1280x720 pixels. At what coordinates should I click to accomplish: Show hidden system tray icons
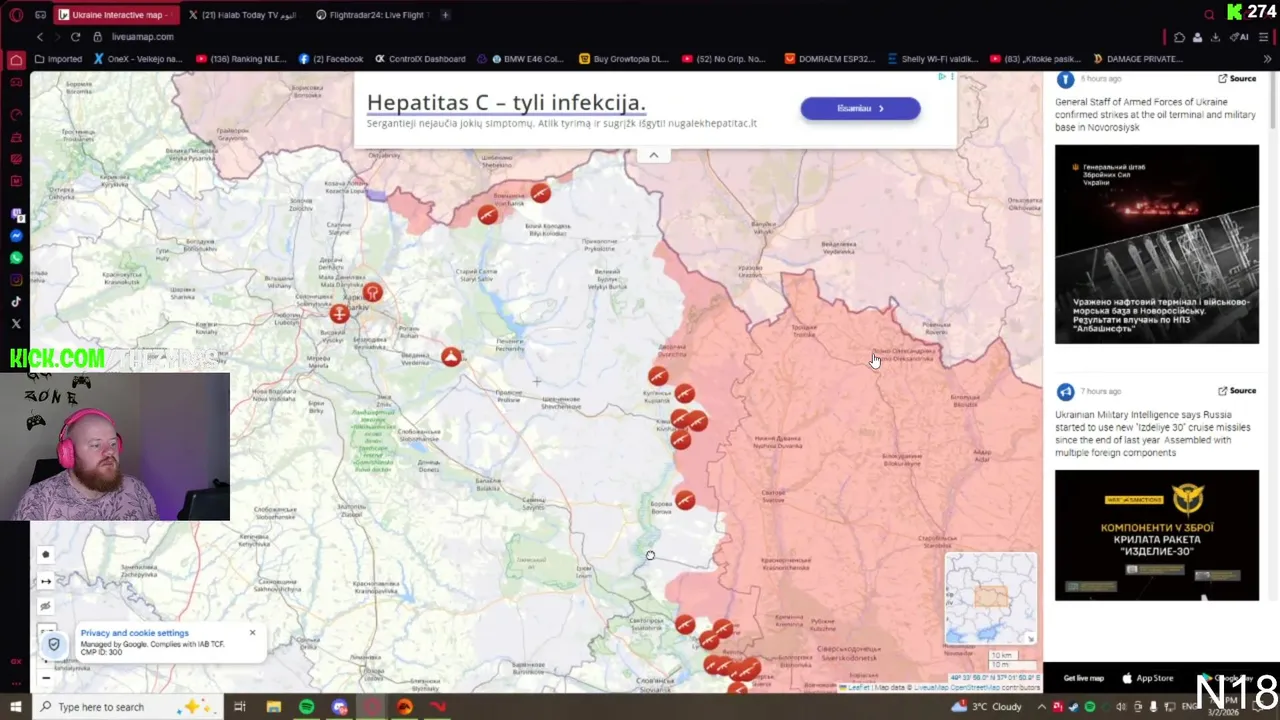1042,707
